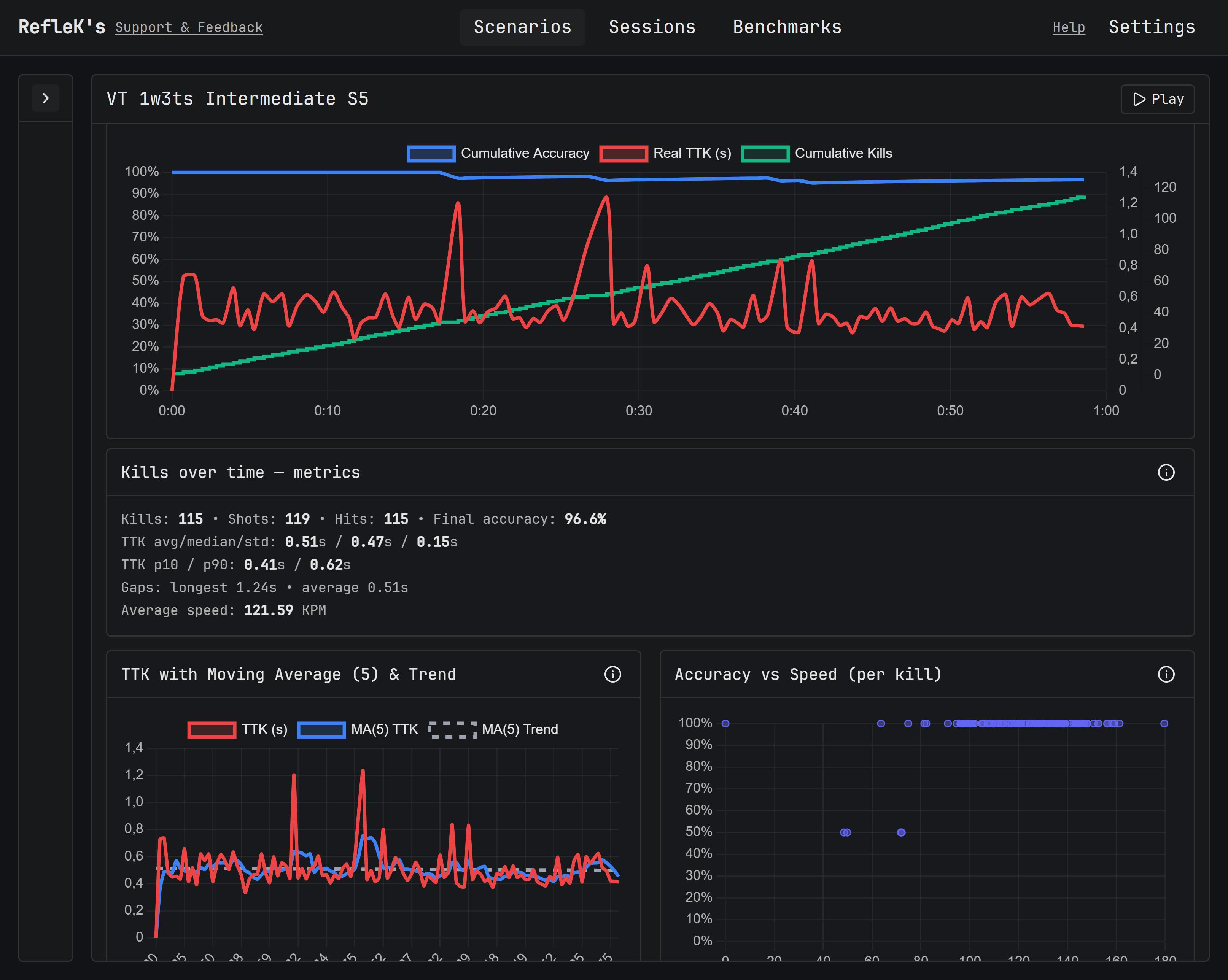1228x980 pixels.
Task: Open Support & Feedback link
Action: [189, 27]
